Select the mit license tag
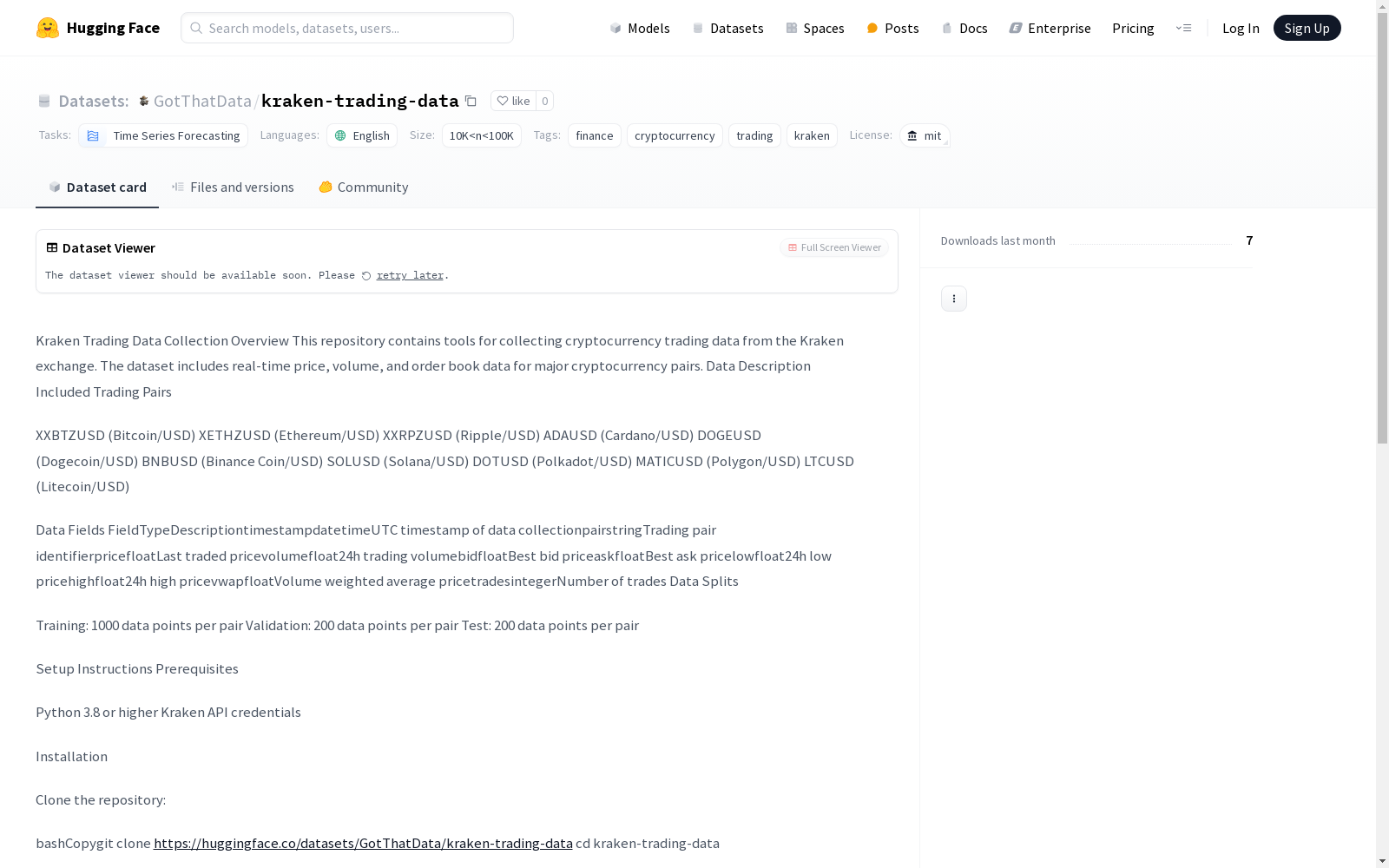 tap(925, 135)
